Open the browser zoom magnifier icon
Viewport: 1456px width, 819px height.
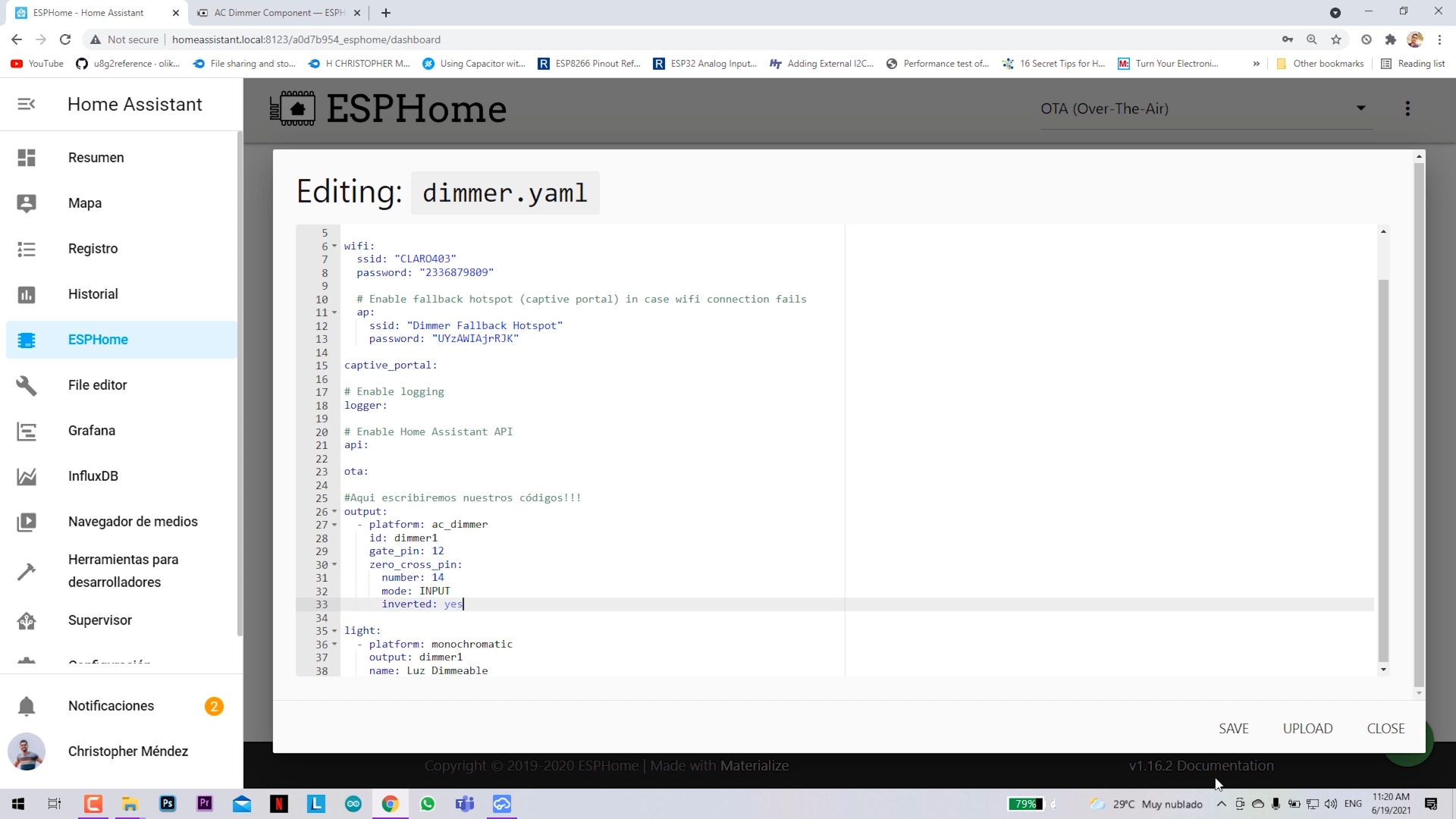1312,39
